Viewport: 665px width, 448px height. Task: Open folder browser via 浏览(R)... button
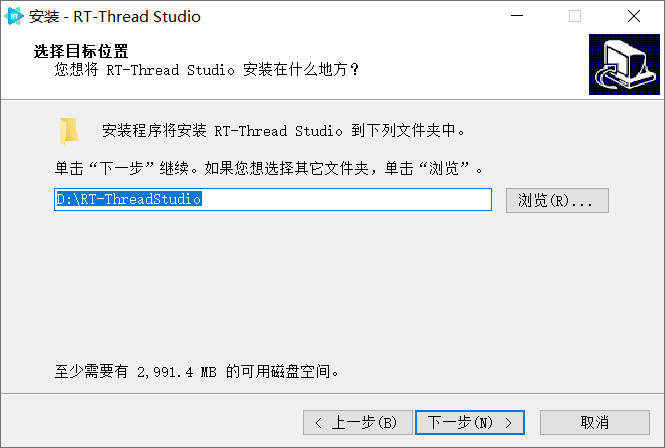coord(557,200)
